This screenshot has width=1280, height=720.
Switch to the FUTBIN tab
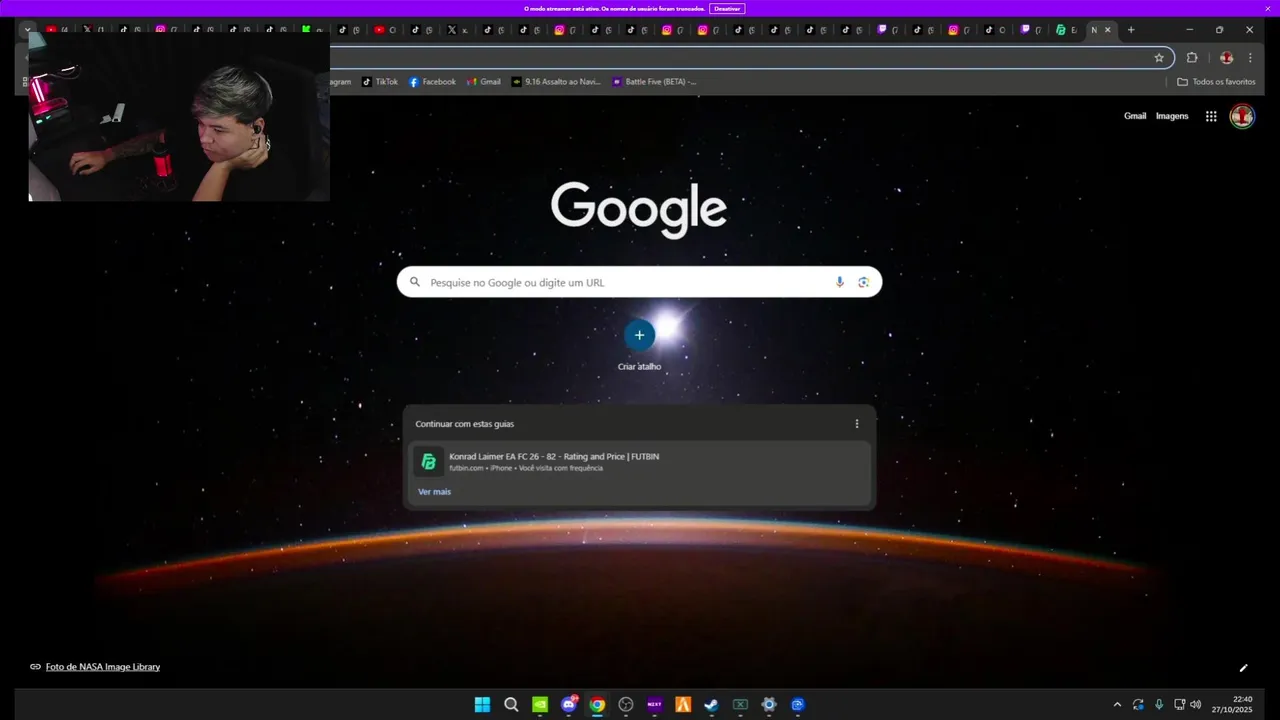(1067, 30)
